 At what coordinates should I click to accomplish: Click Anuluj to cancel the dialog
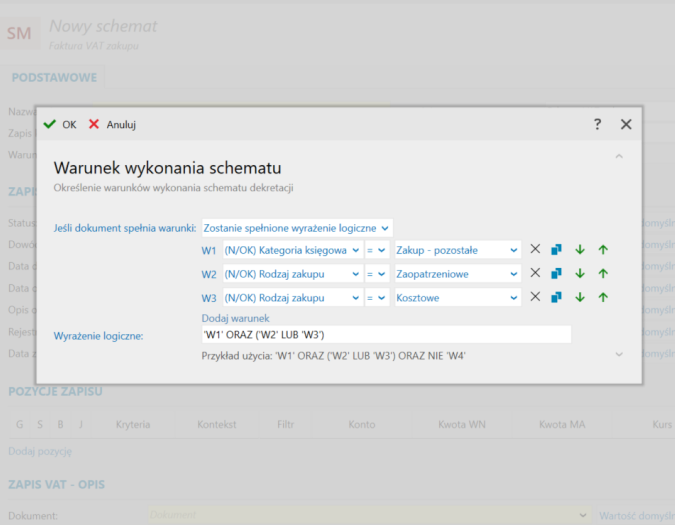[112, 125]
